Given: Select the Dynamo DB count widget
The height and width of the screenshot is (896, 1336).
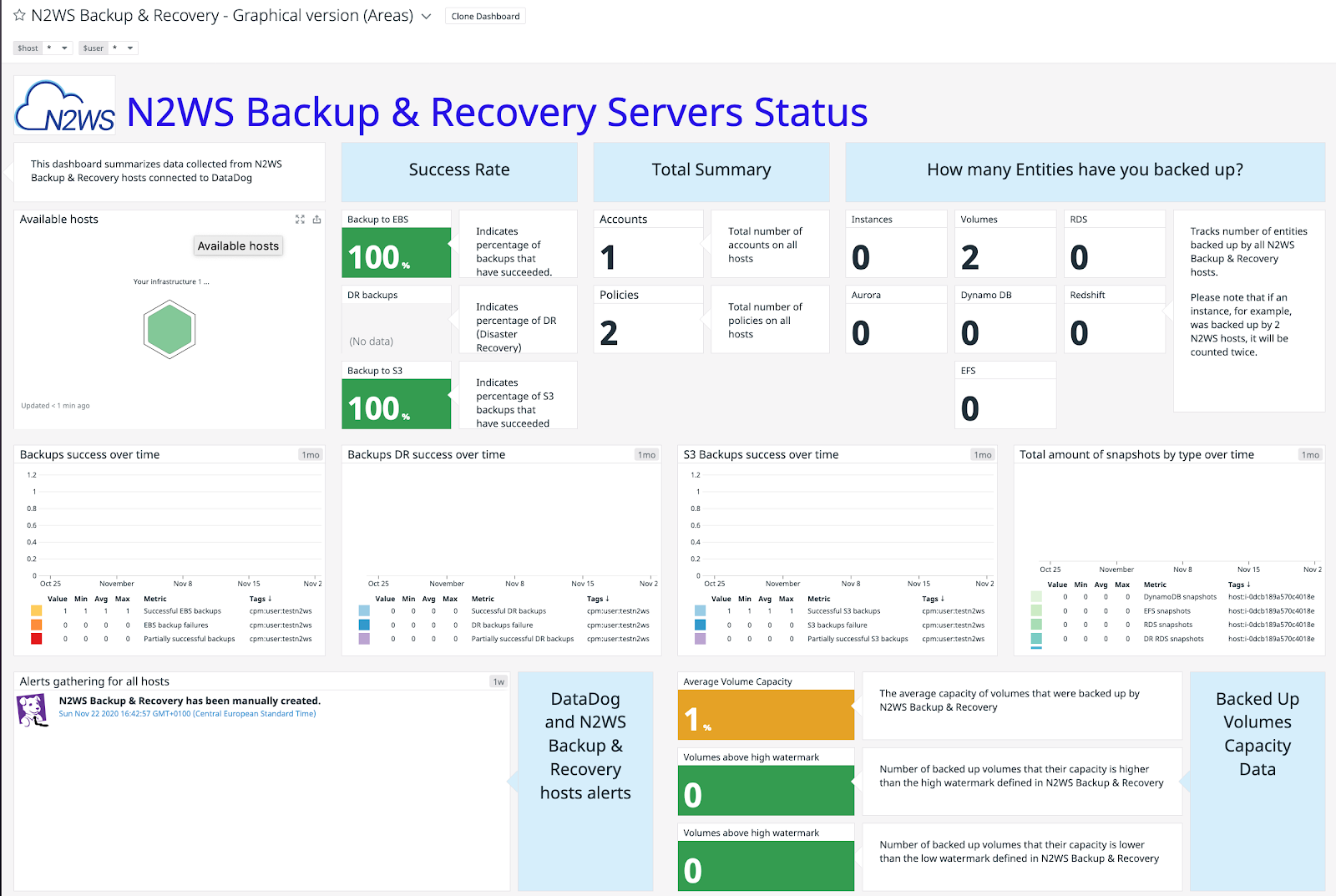Looking at the screenshot, I should 1005,320.
